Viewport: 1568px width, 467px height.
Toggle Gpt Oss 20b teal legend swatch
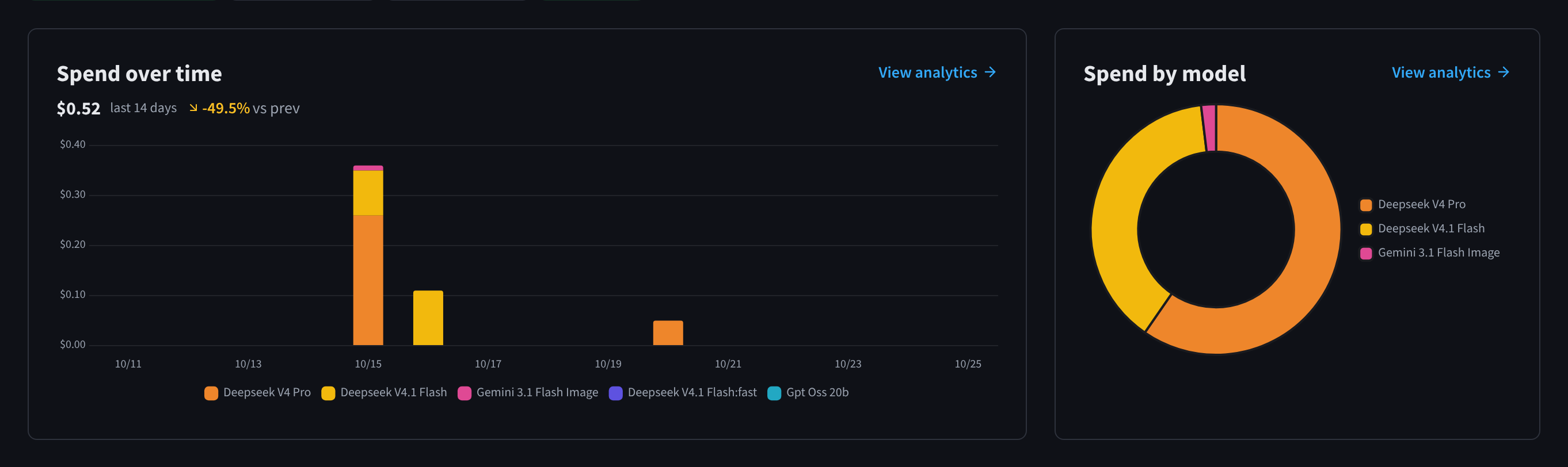click(774, 393)
